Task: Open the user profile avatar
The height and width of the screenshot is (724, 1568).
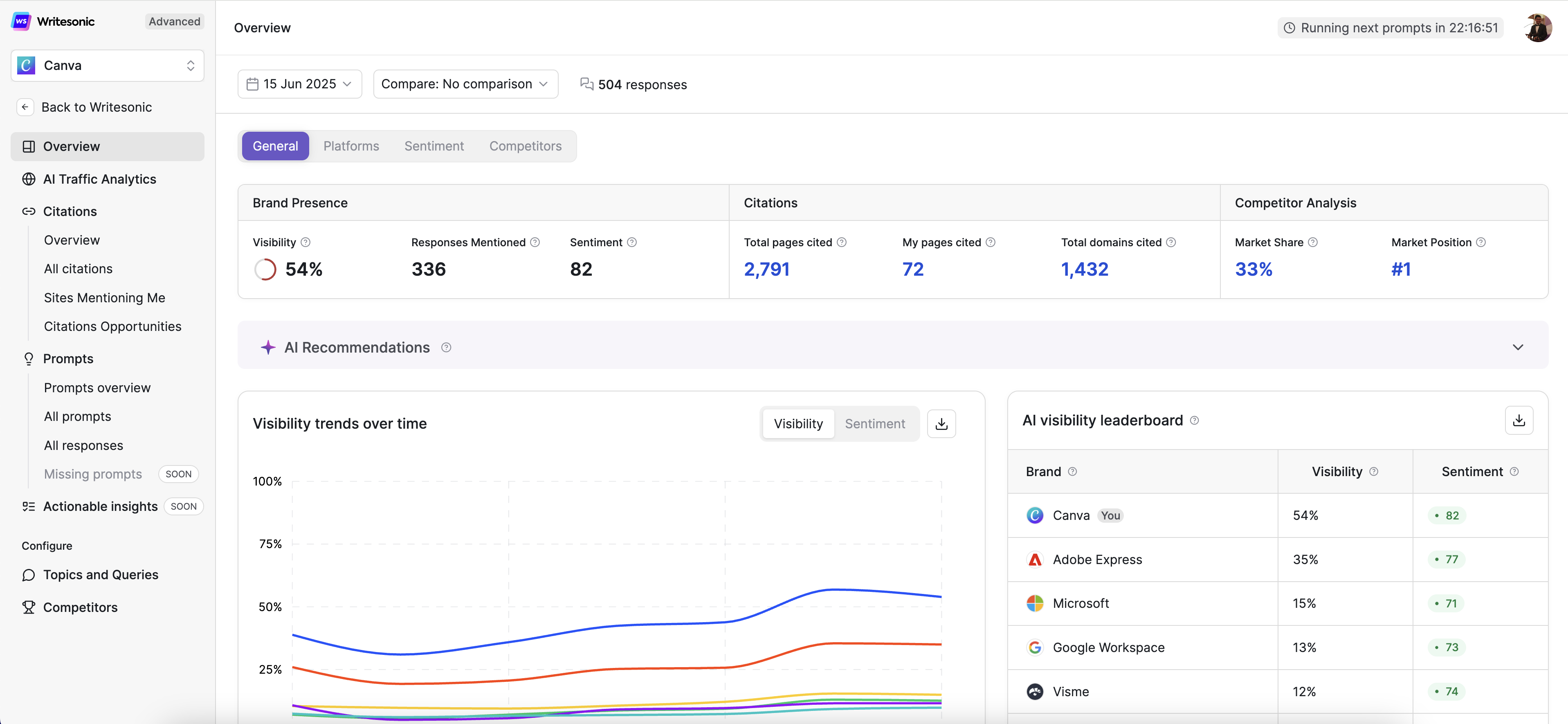Action: (1538, 27)
